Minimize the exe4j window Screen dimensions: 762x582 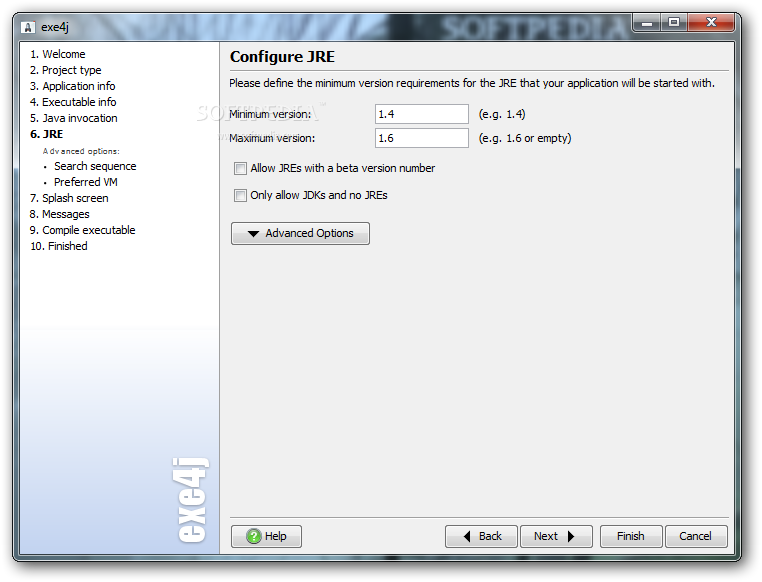pos(647,22)
